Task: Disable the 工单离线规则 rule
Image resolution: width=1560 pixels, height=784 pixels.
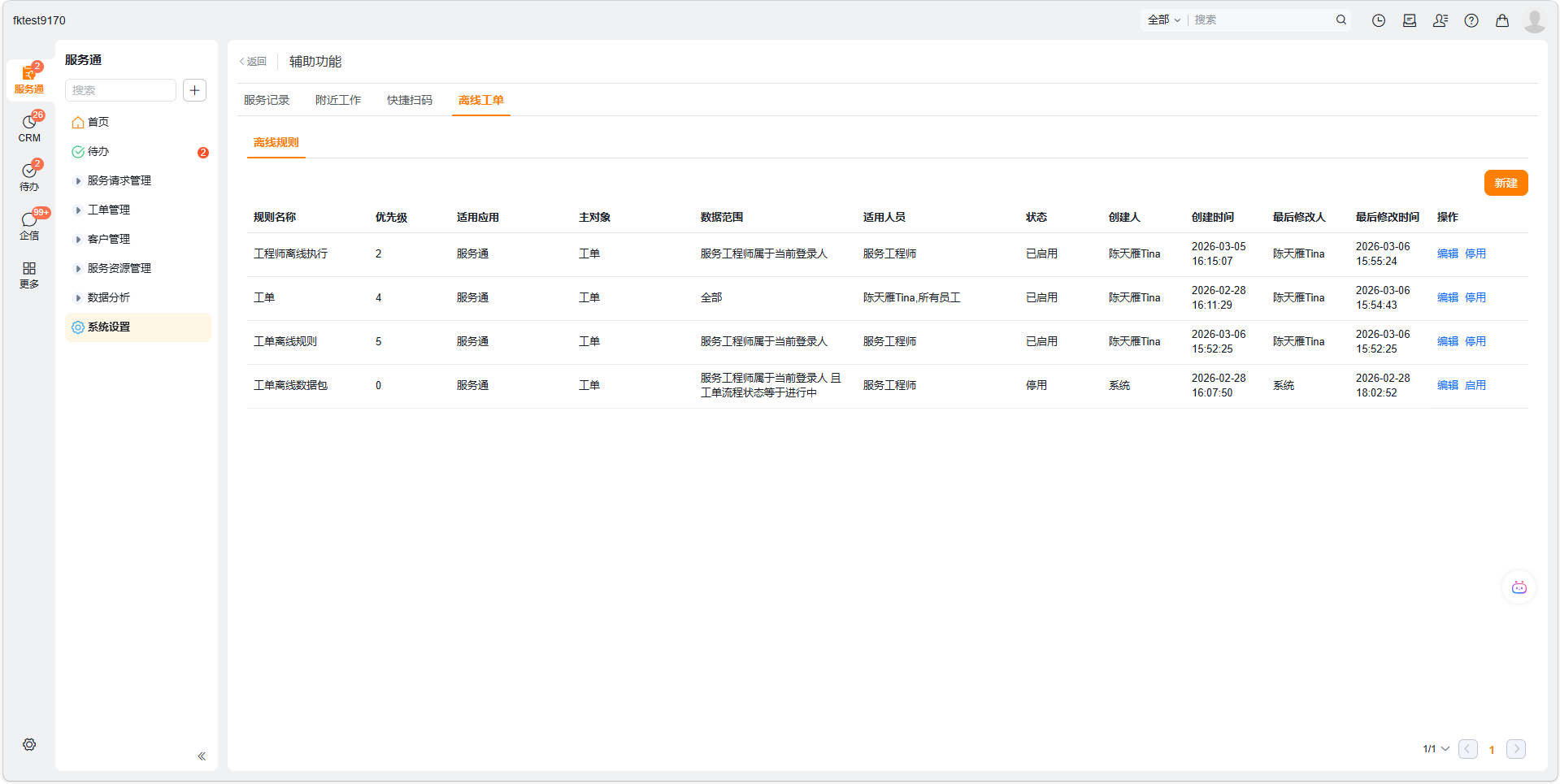Action: click(x=1475, y=341)
